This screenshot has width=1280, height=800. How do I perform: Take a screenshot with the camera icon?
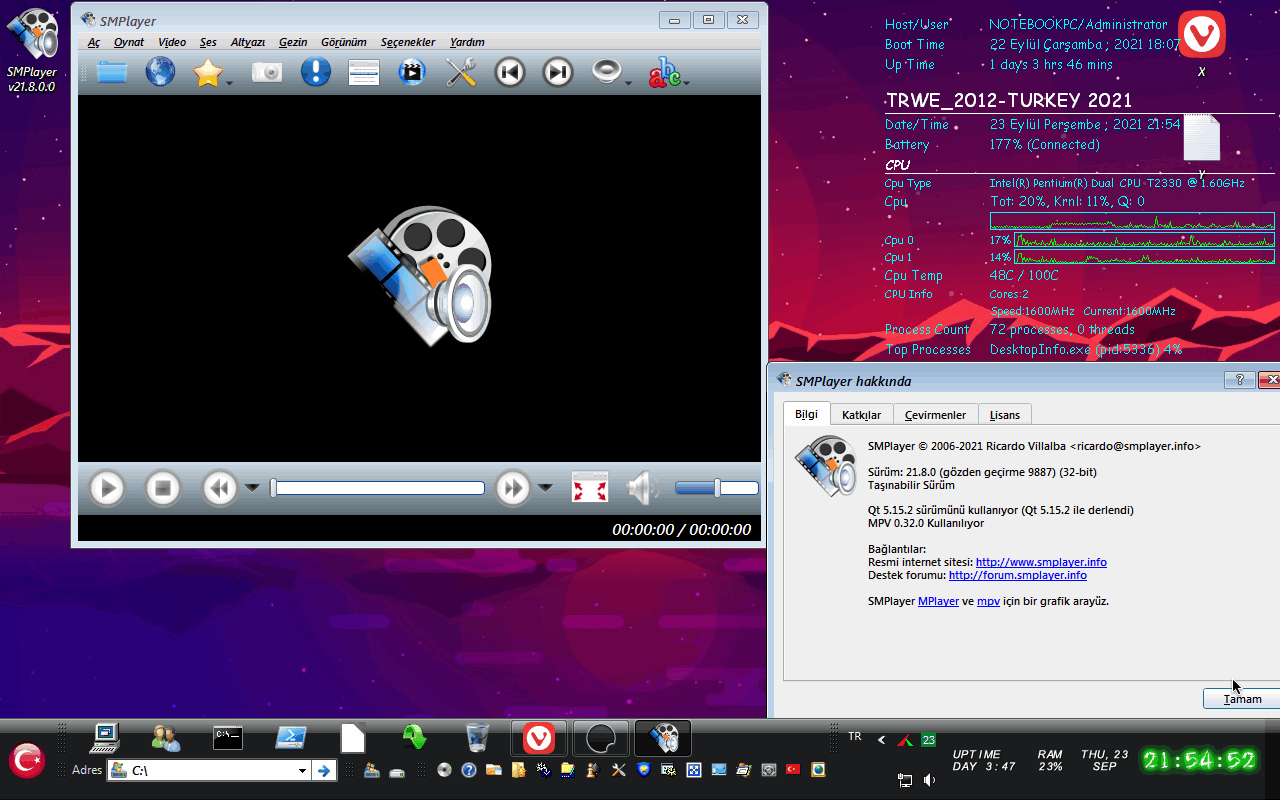[x=267, y=72]
